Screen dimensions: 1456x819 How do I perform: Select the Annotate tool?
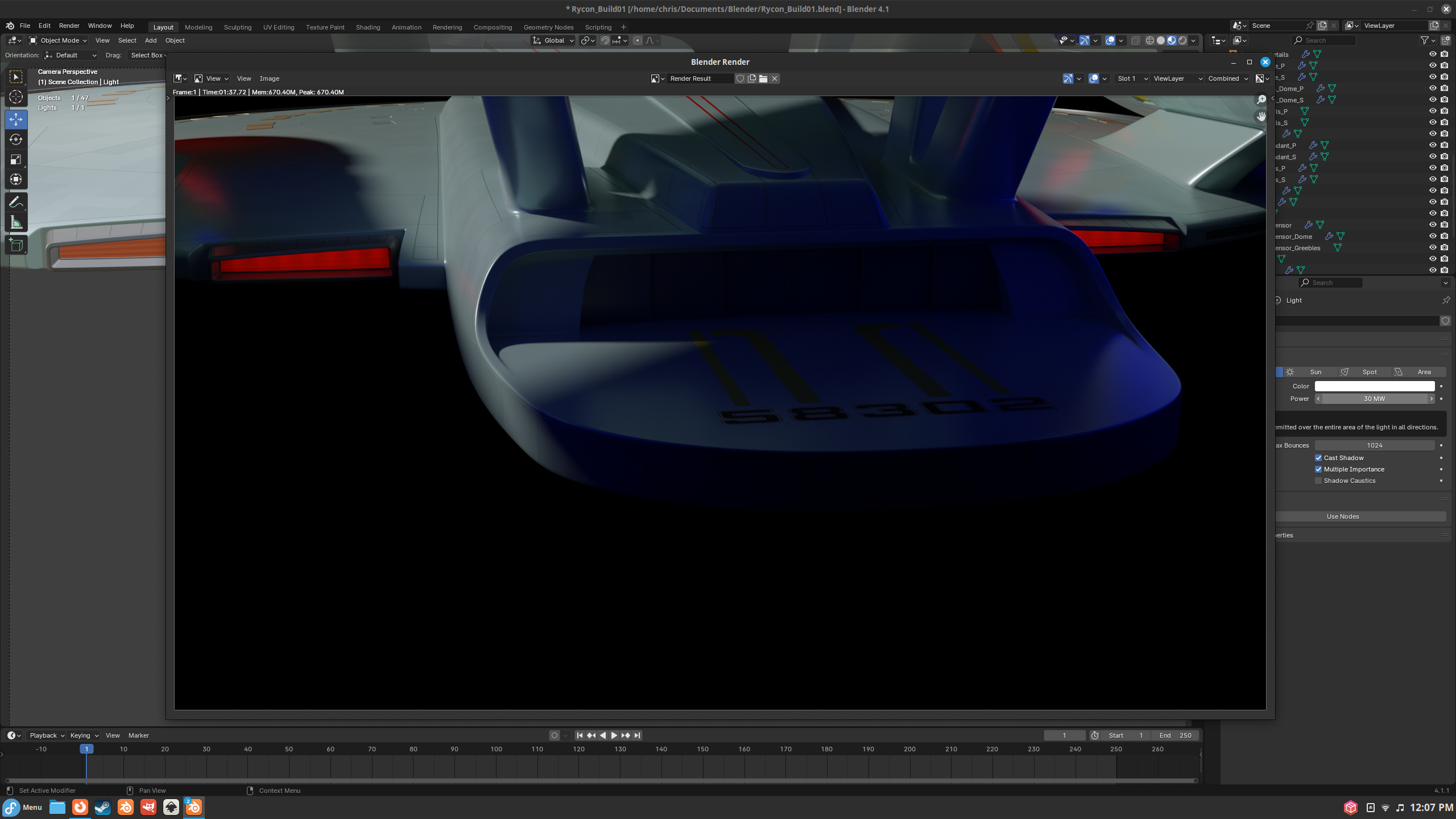coord(16,202)
